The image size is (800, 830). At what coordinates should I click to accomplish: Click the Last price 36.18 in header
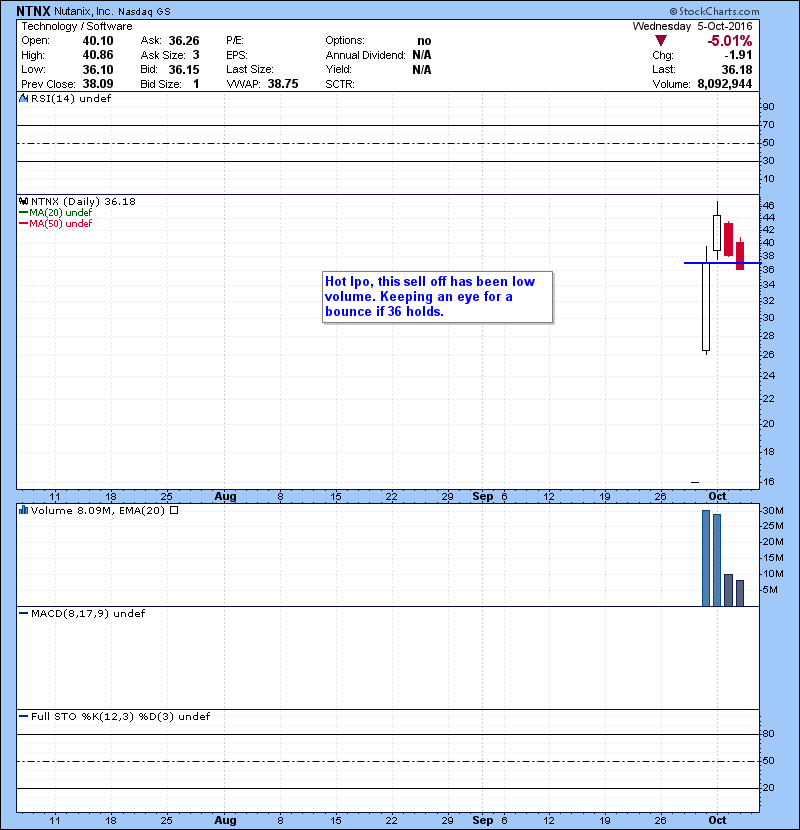coord(736,69)
